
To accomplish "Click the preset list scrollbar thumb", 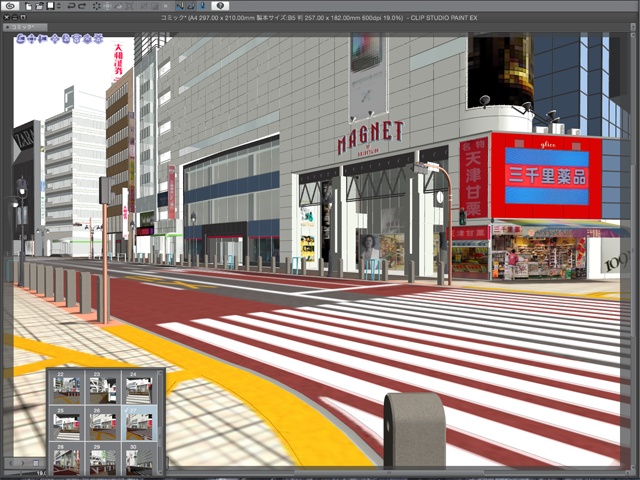I will pyautogui.click(x=160, y=437).
